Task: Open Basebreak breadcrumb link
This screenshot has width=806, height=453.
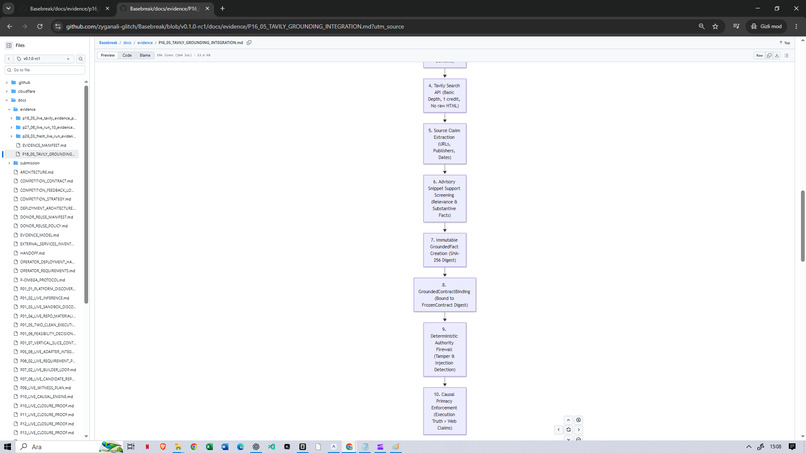Action: coord(108,43)
